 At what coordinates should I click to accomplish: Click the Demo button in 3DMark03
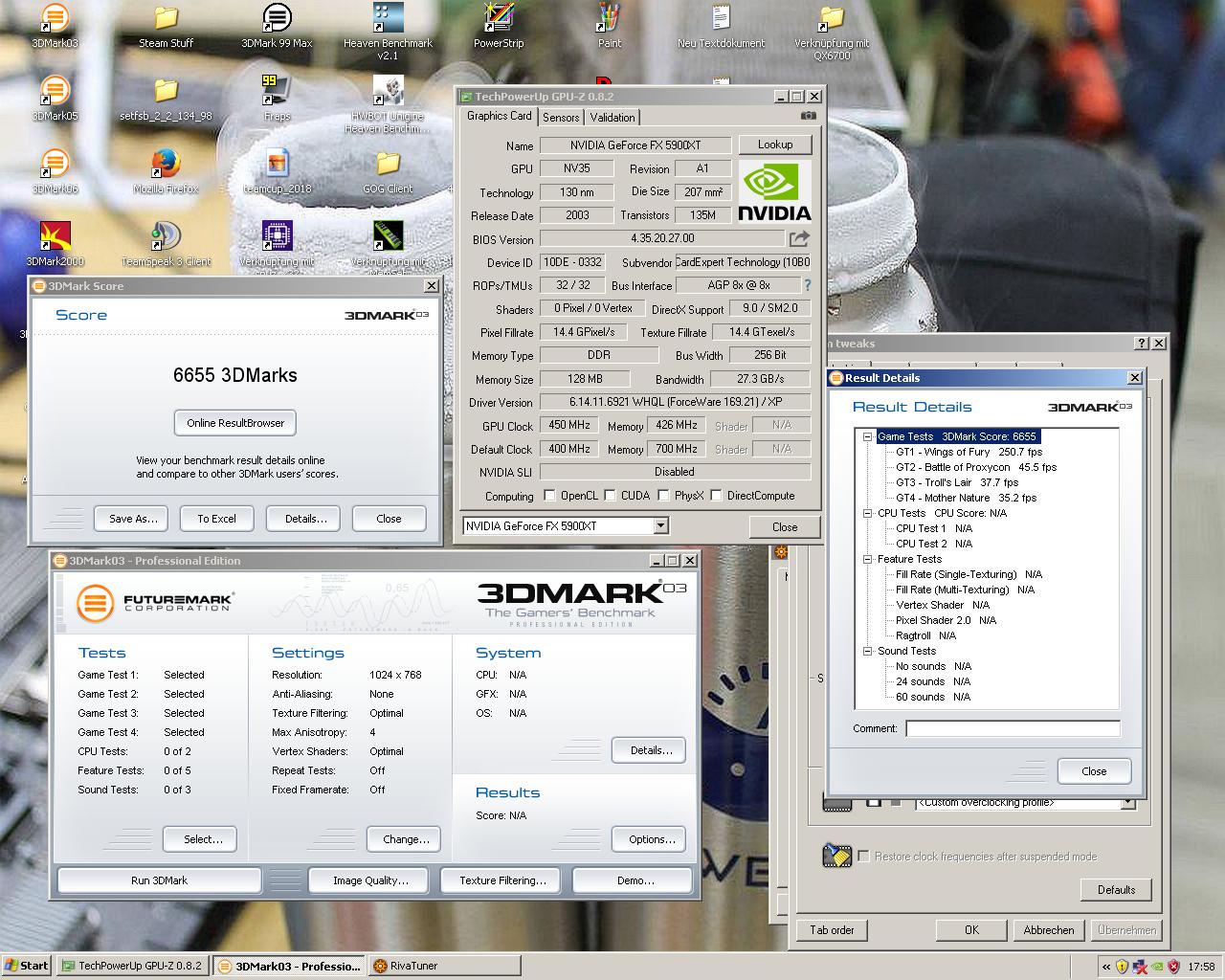[633, 880]
